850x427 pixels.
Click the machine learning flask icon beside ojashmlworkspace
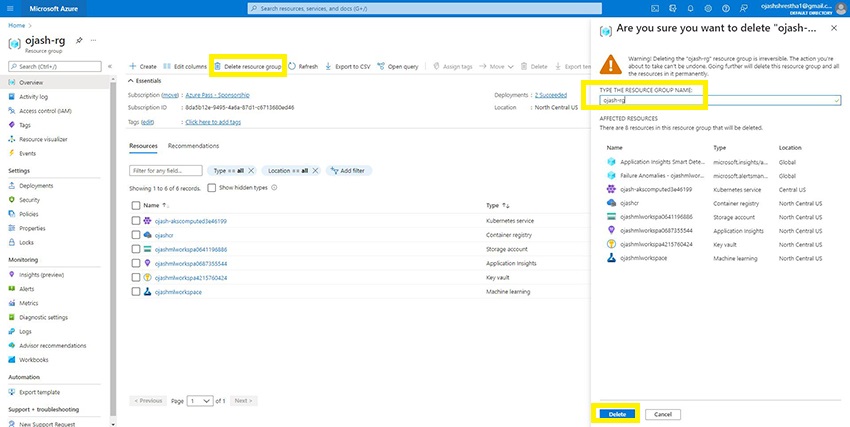pyautogui.click(x=147, y=292)
